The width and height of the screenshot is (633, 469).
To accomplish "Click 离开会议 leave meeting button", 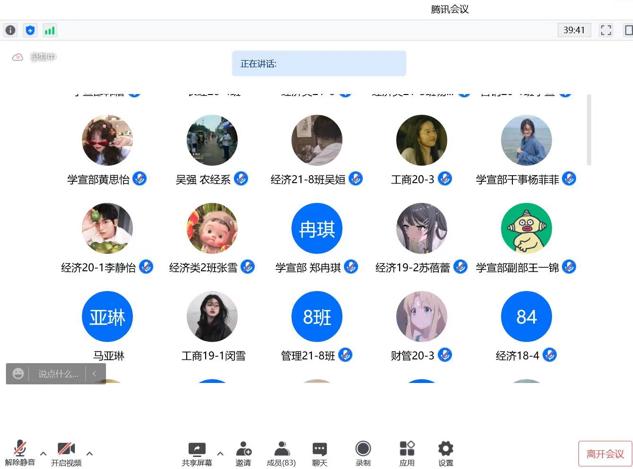I will 605,454.
